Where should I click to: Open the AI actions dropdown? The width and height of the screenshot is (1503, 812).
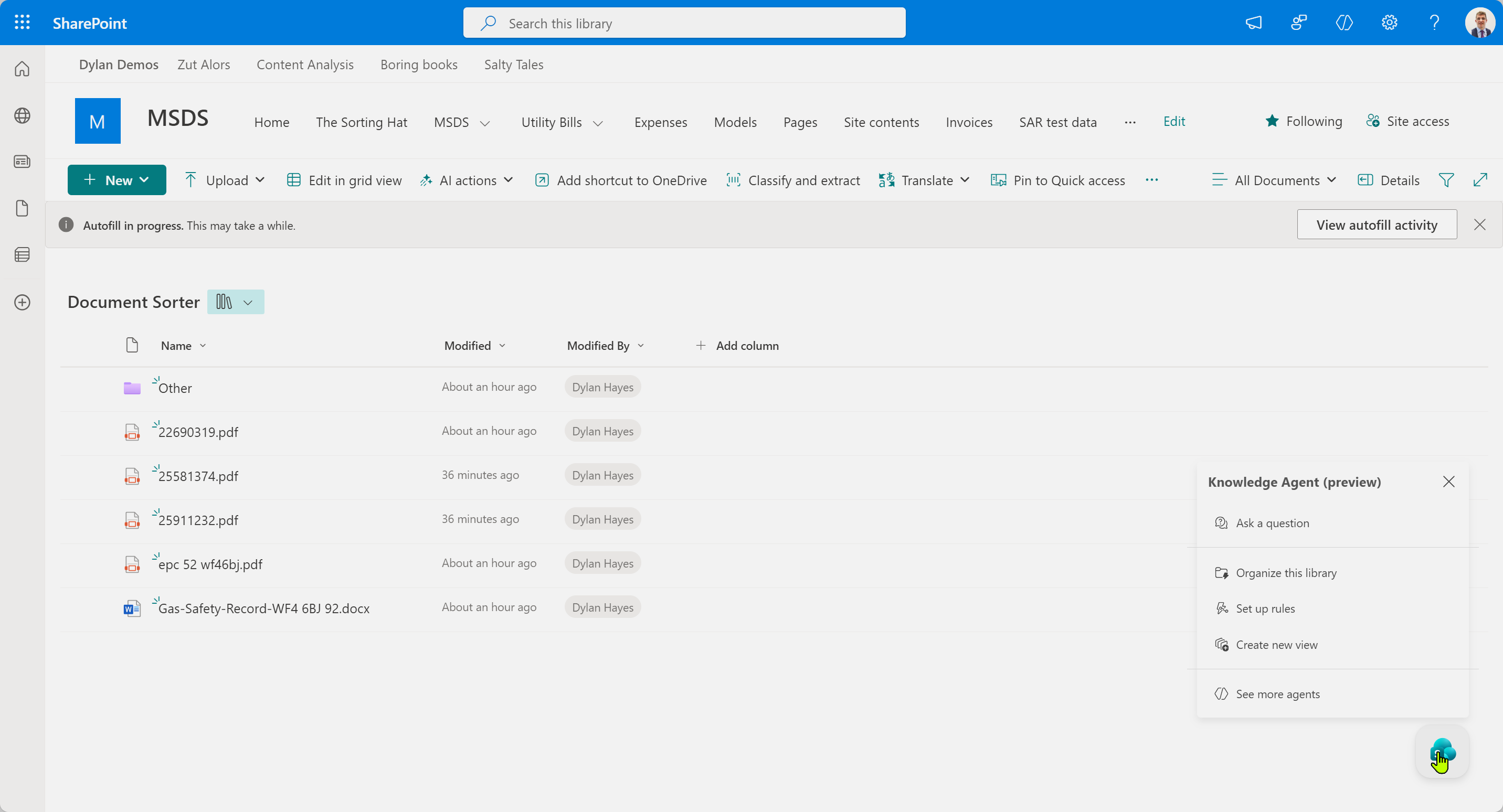point(466,180)
